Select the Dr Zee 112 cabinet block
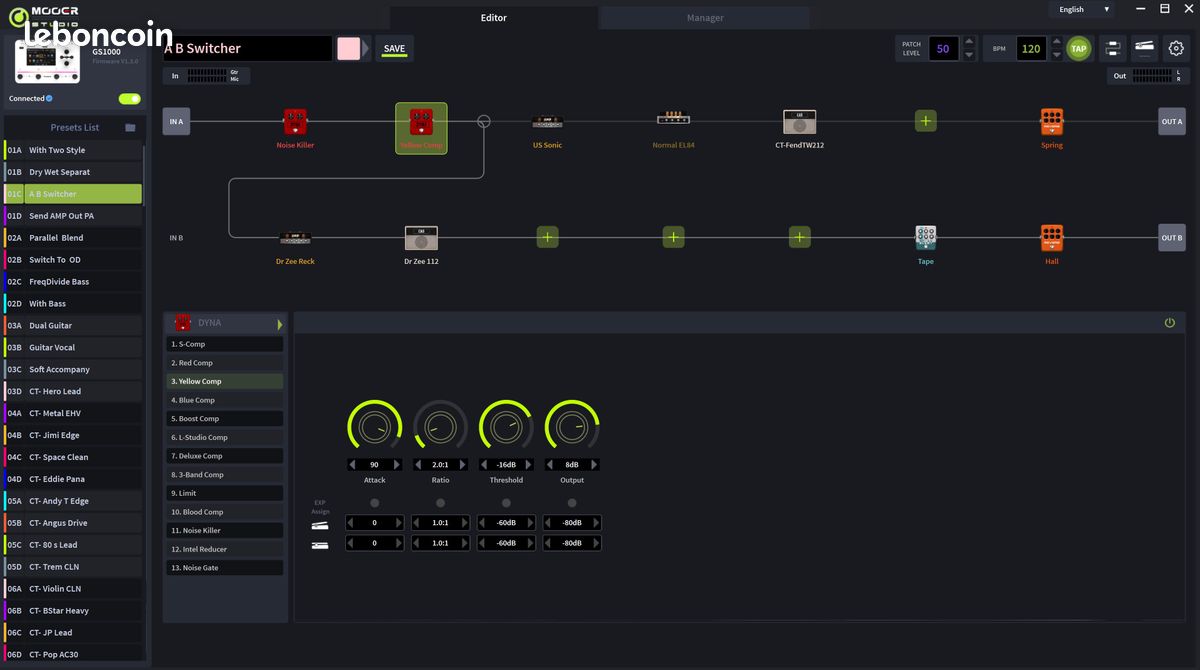1200x670 pixels. 421,238
